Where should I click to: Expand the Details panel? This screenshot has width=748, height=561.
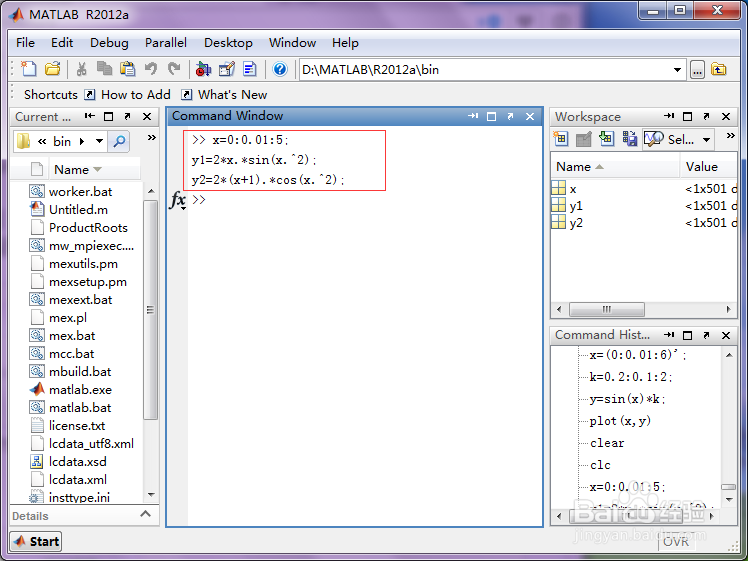tap(145, 514)
